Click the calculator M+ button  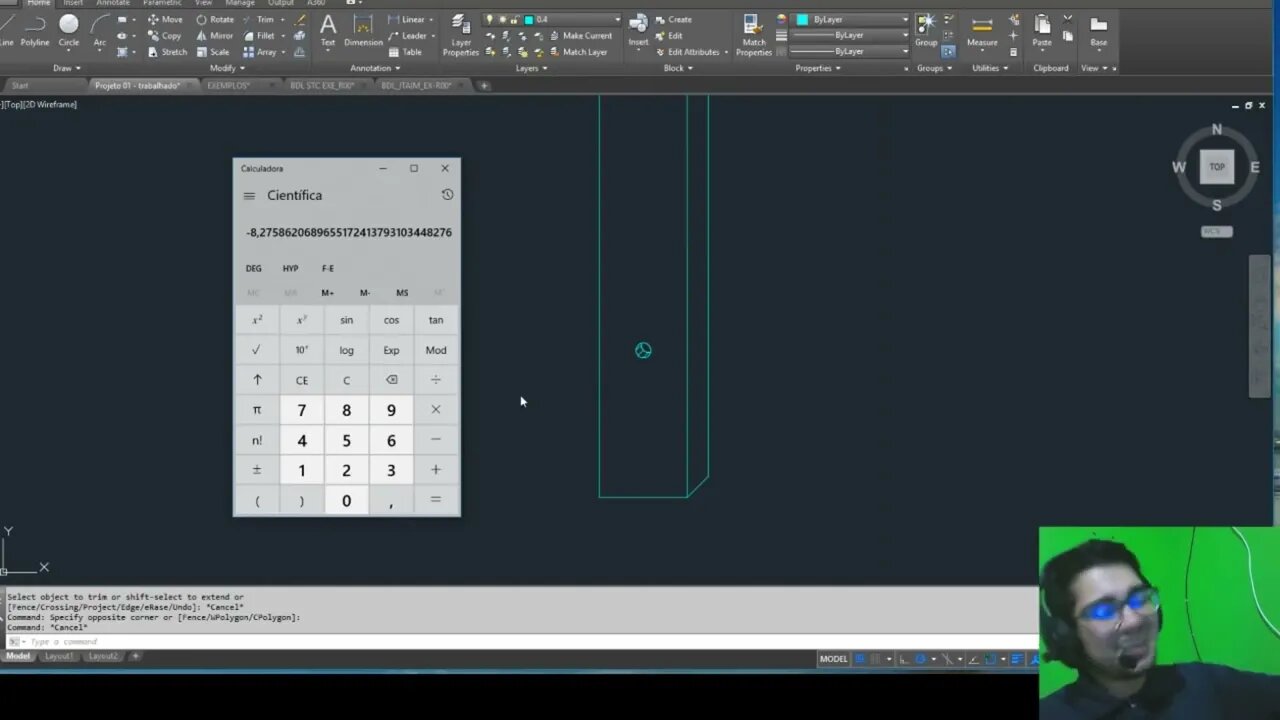point(327,293)
